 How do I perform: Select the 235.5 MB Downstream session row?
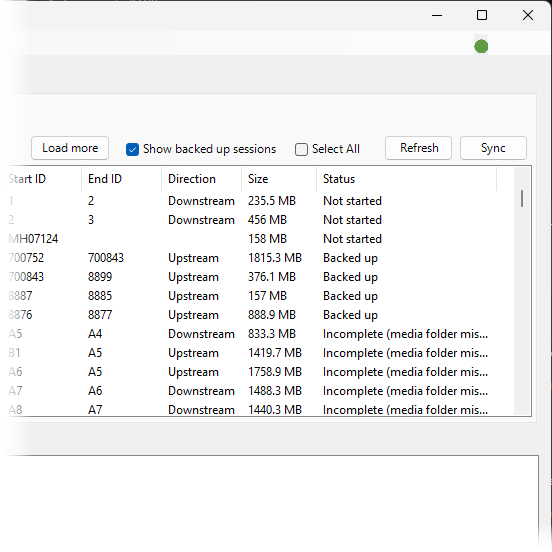click(x=259, y=201)
